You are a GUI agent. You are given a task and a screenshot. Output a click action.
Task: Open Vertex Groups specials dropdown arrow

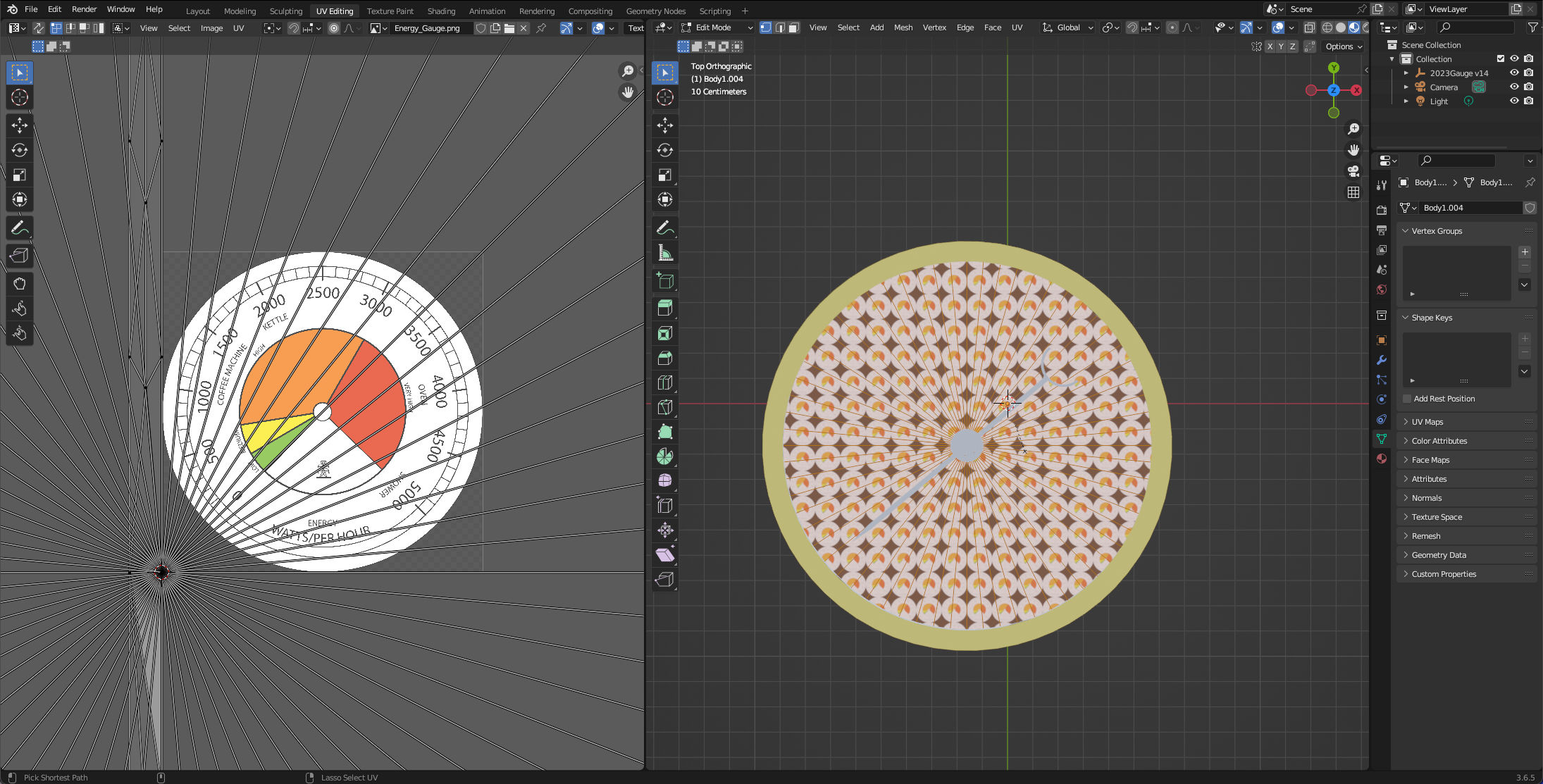1525,285
